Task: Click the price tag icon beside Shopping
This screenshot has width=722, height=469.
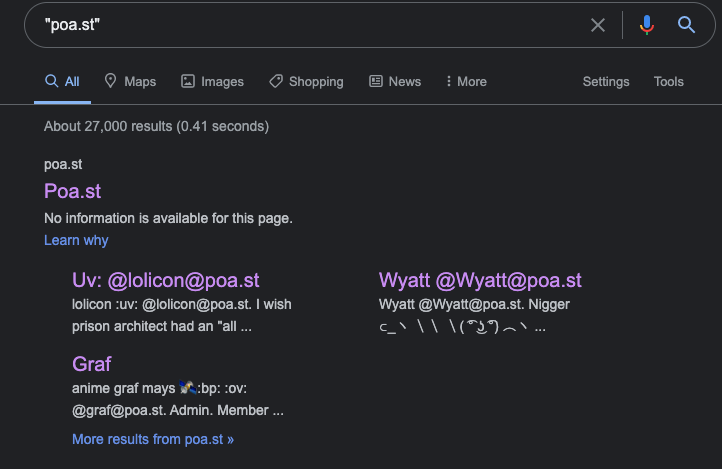Action: click(276, 81)
